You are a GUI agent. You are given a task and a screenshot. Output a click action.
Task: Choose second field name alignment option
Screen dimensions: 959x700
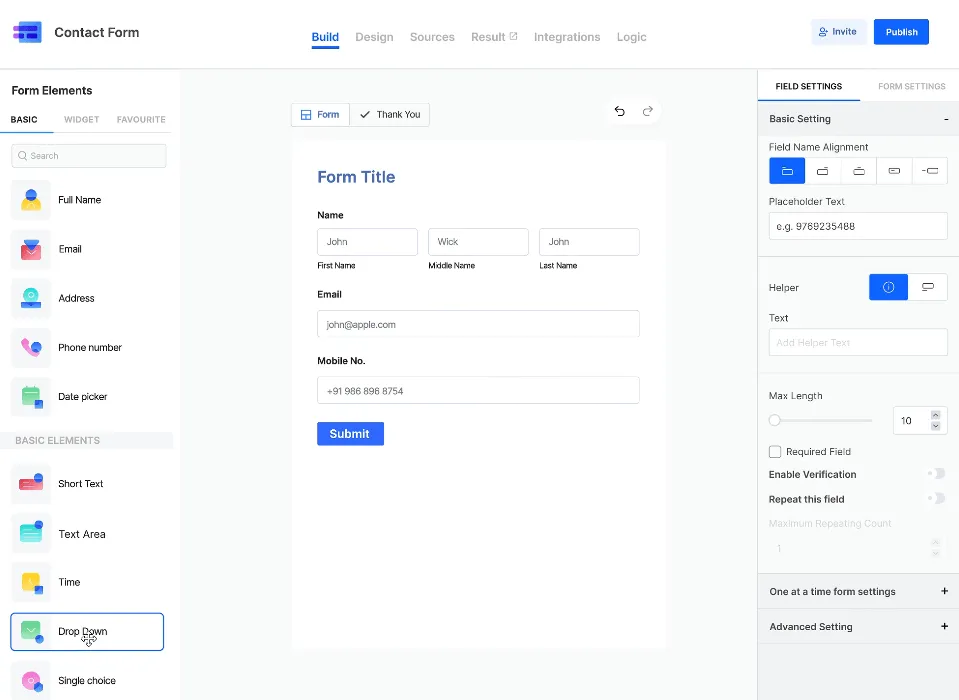[x=823, y=171]
